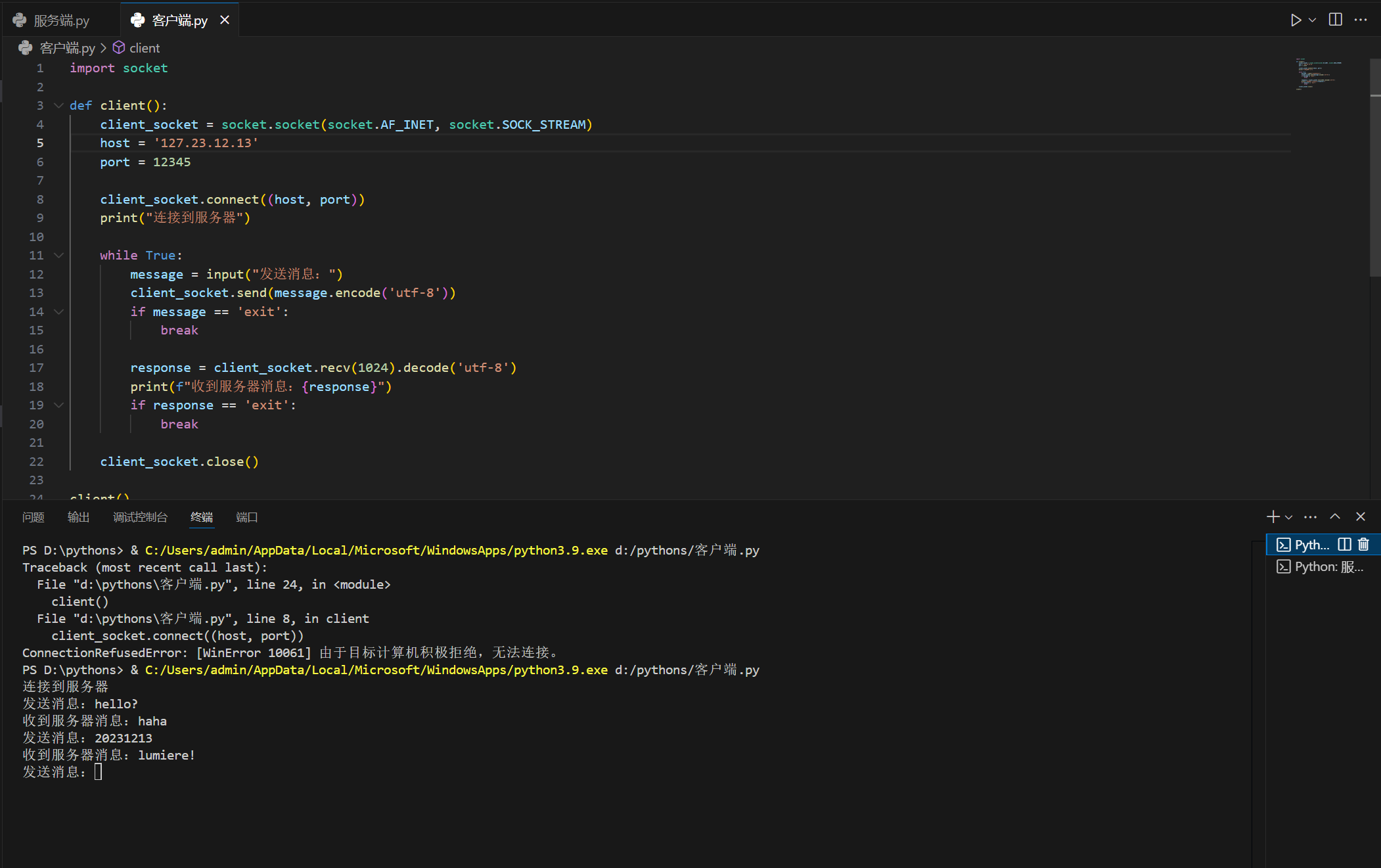Collapse the def client() fold arrow

58,105
